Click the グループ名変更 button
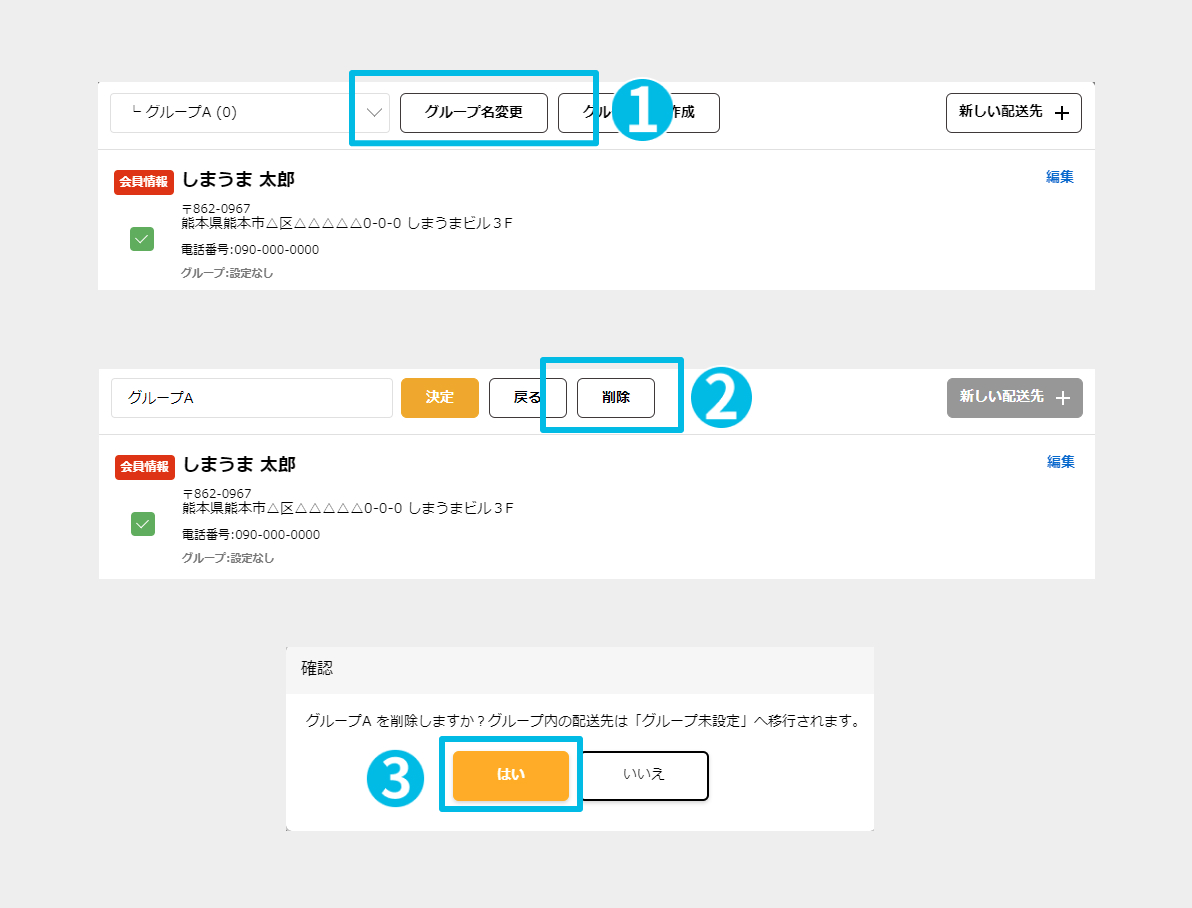This screenshot has width=1192, height=908. coord(474,113)
